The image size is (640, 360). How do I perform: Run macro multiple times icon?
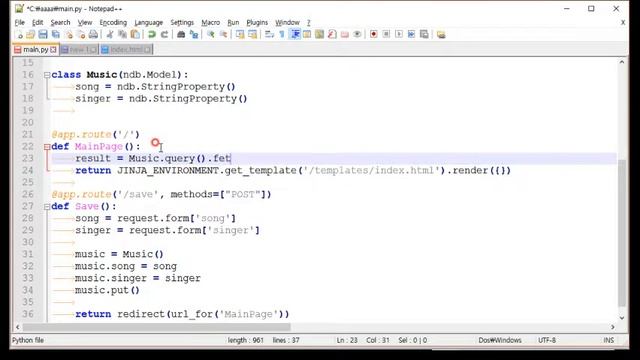pyautogui.click(x=411, y=35)
